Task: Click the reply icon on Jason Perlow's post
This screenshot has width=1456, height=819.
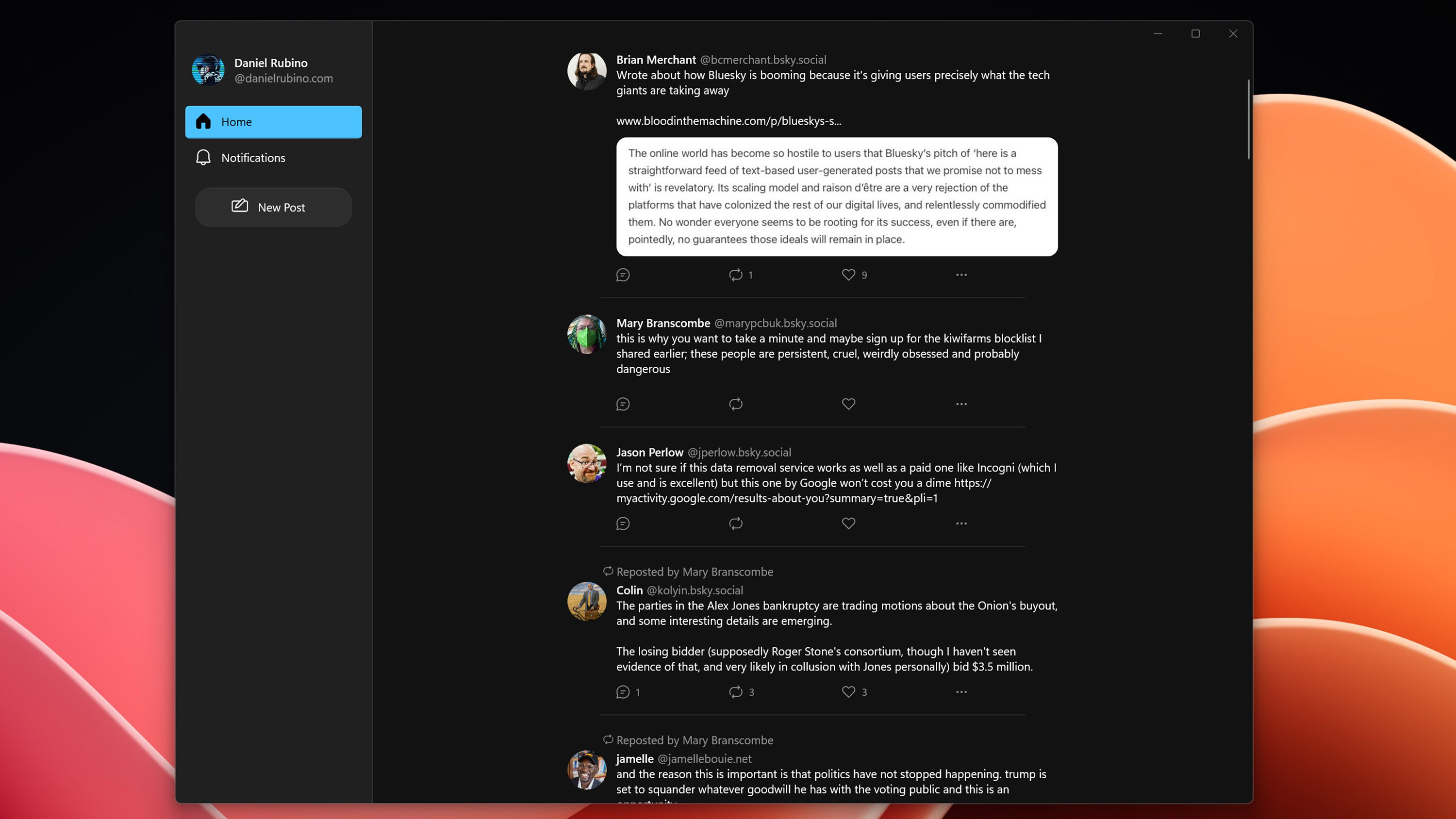Action: click(x=623, y=523)
